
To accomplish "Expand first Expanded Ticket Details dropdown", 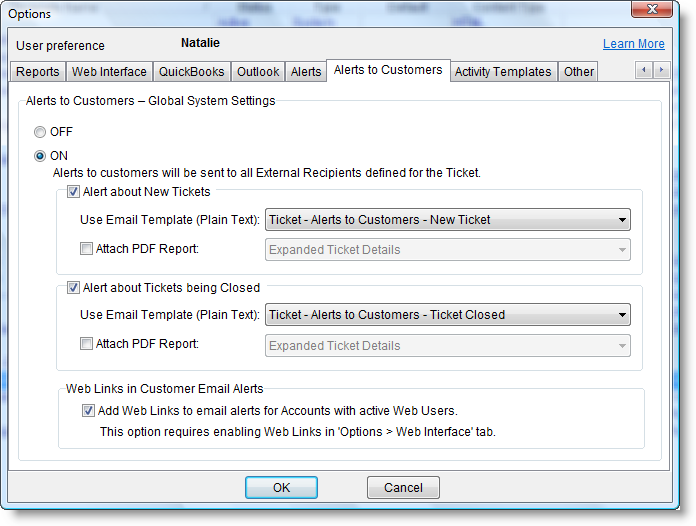I will [x=447, y=250].
